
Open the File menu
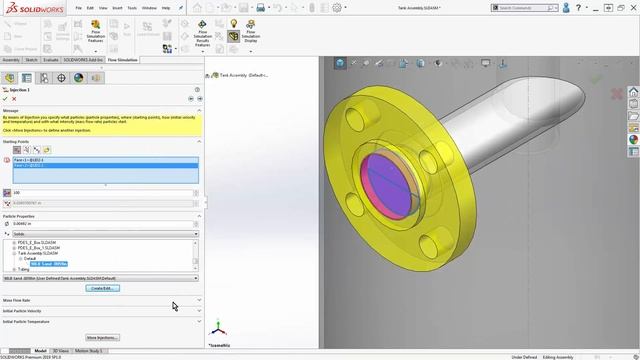pyautogui.click(x=78, y=8)
